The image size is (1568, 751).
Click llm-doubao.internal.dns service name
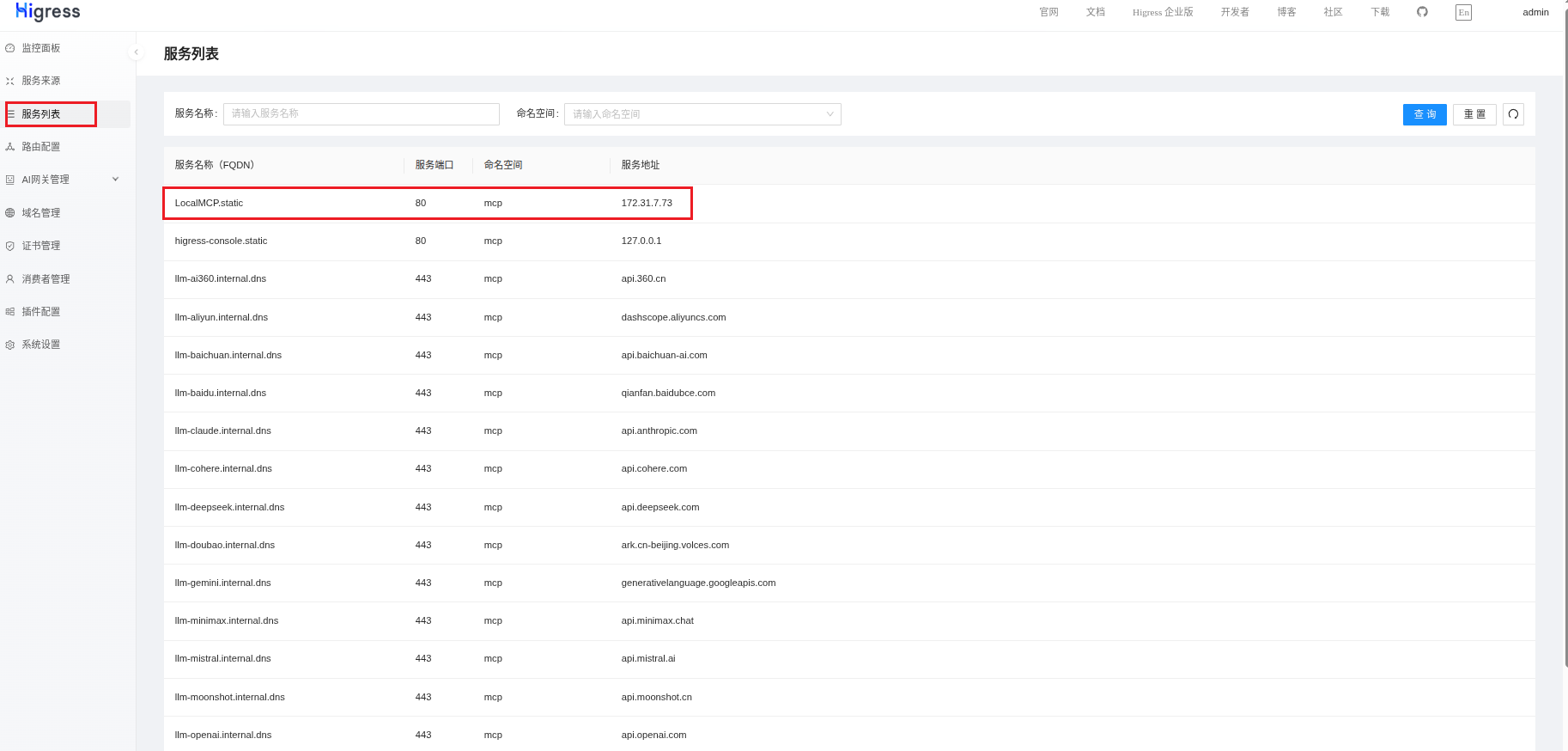pyautogui.click(x=225, y=545)
